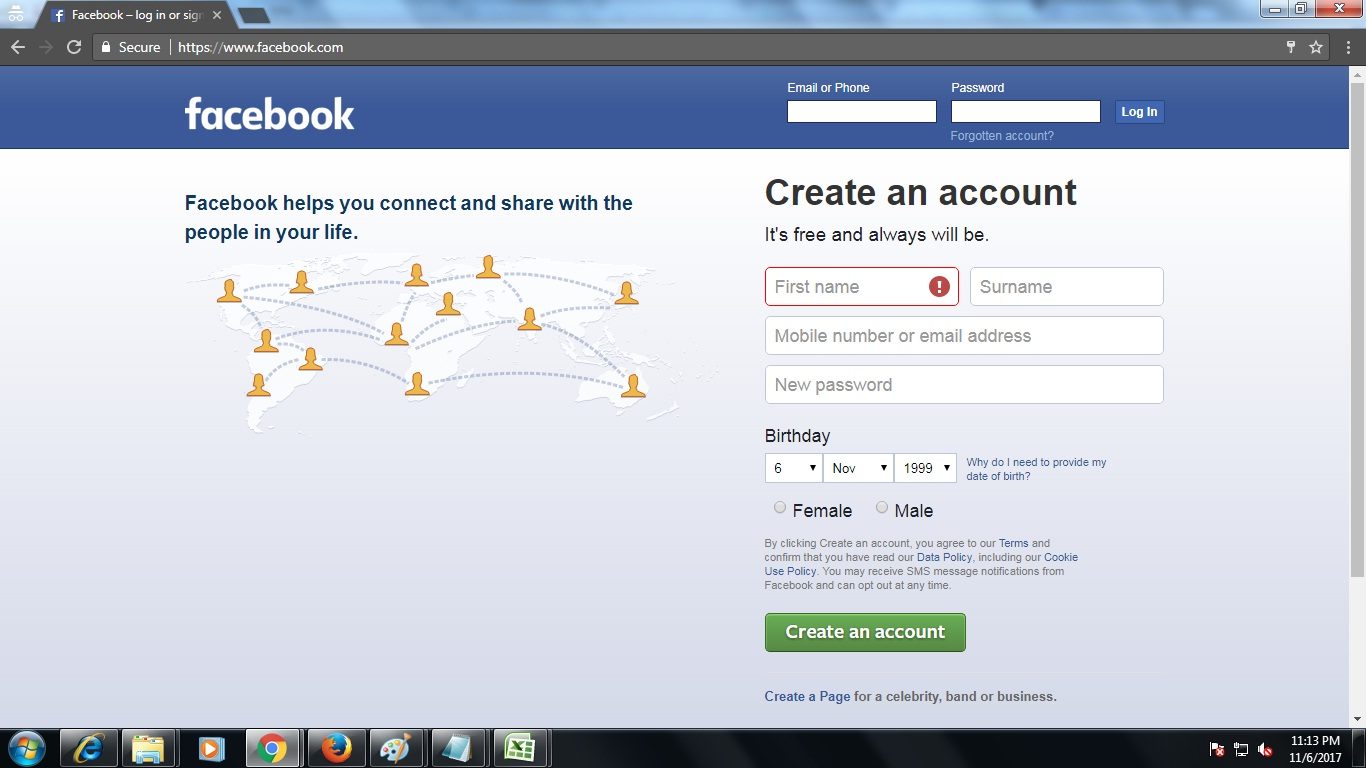Open the Windows Start menu
The height and width of the screenshot is (768, 1366).
26,748
